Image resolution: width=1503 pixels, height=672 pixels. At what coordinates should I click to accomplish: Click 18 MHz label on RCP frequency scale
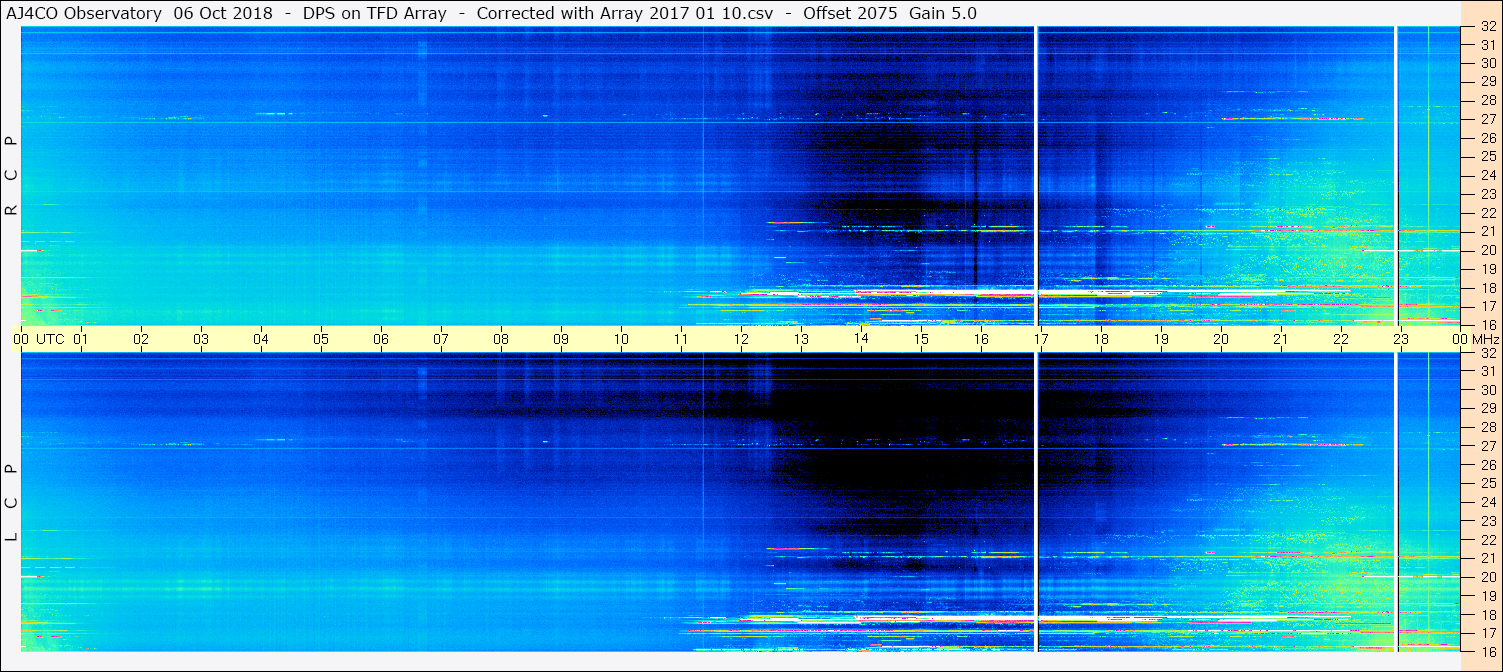pyautogui.click(x=1488, y=288)
